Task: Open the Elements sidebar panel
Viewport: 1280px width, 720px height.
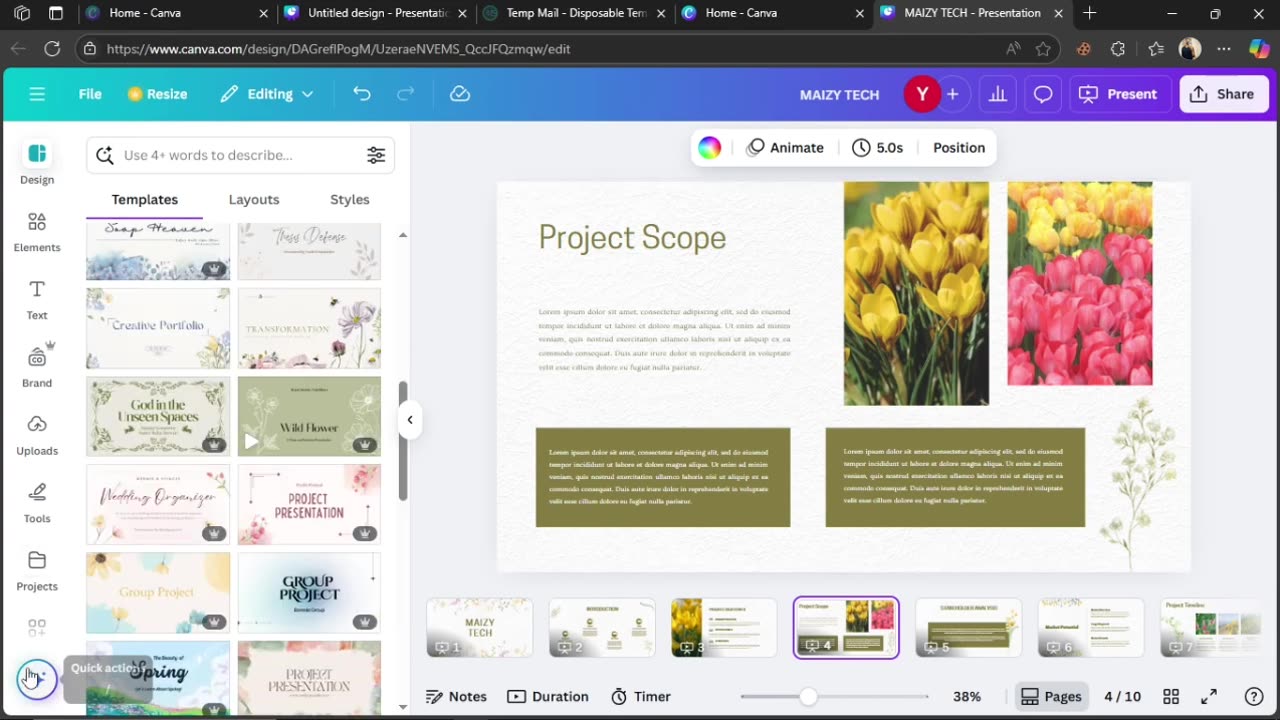Action: 37,232
